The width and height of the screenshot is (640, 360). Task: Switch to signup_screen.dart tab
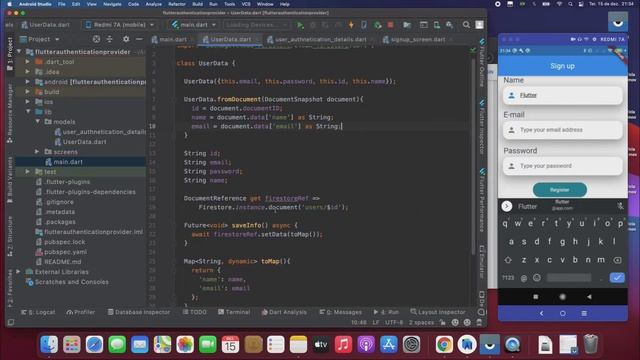418,40
